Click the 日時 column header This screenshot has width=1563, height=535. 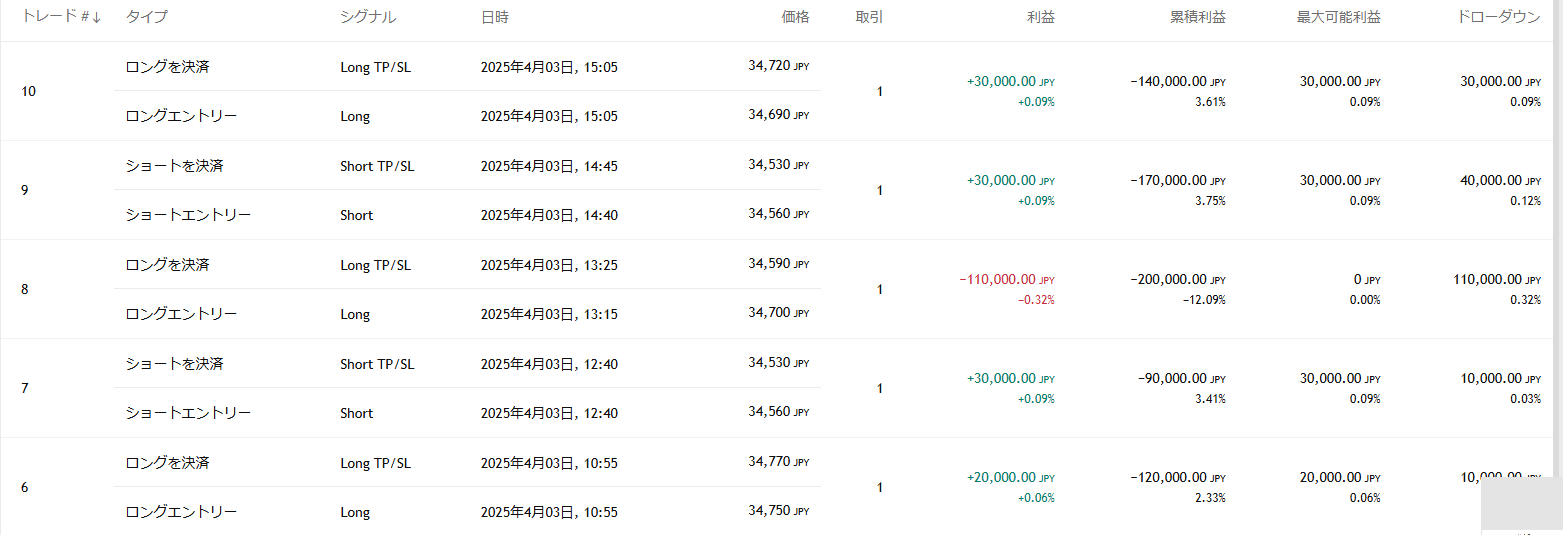(x=495, y=17)
